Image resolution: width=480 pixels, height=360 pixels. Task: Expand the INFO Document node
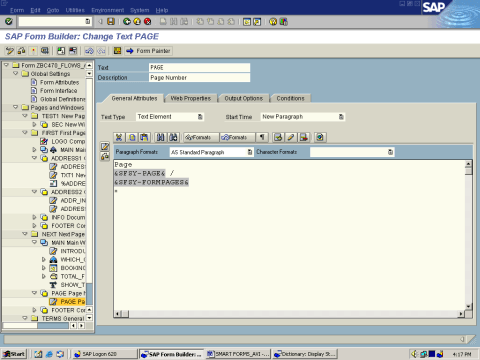click(x=34, y=217)
